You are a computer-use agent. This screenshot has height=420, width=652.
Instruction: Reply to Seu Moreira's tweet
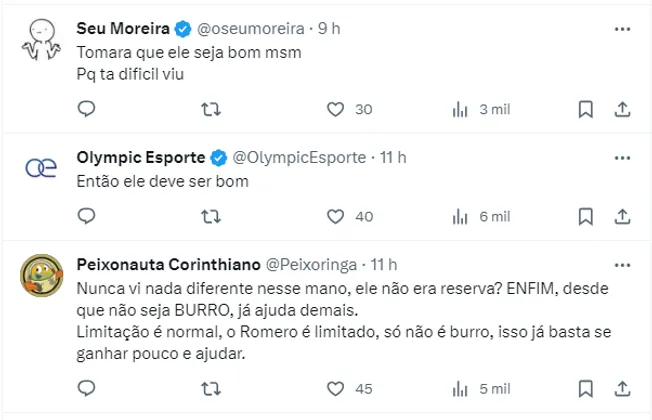(x=86, y=109)
